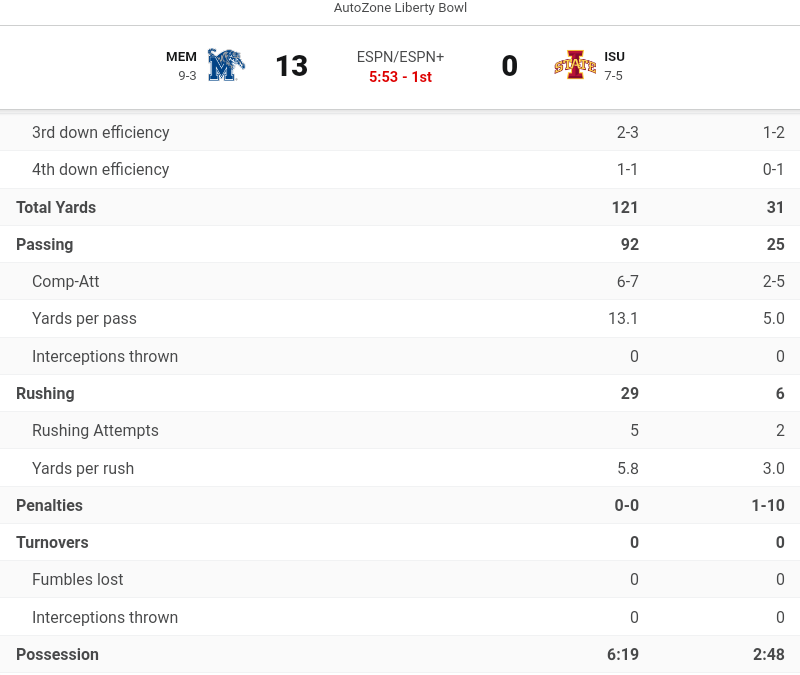Select the Penalties row label

pos(49,505)
